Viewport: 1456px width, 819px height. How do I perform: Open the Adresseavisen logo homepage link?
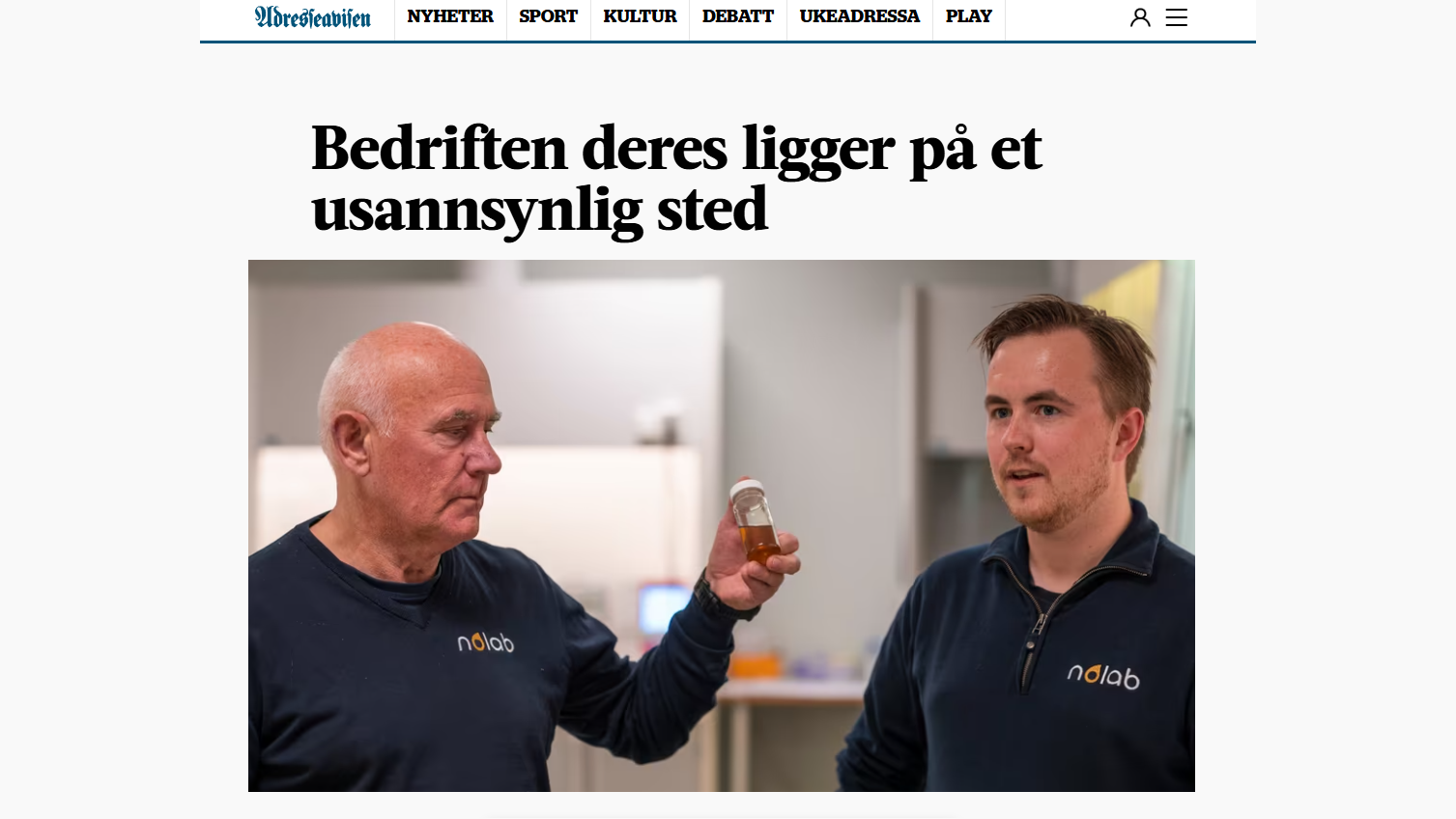click(312, 17)
